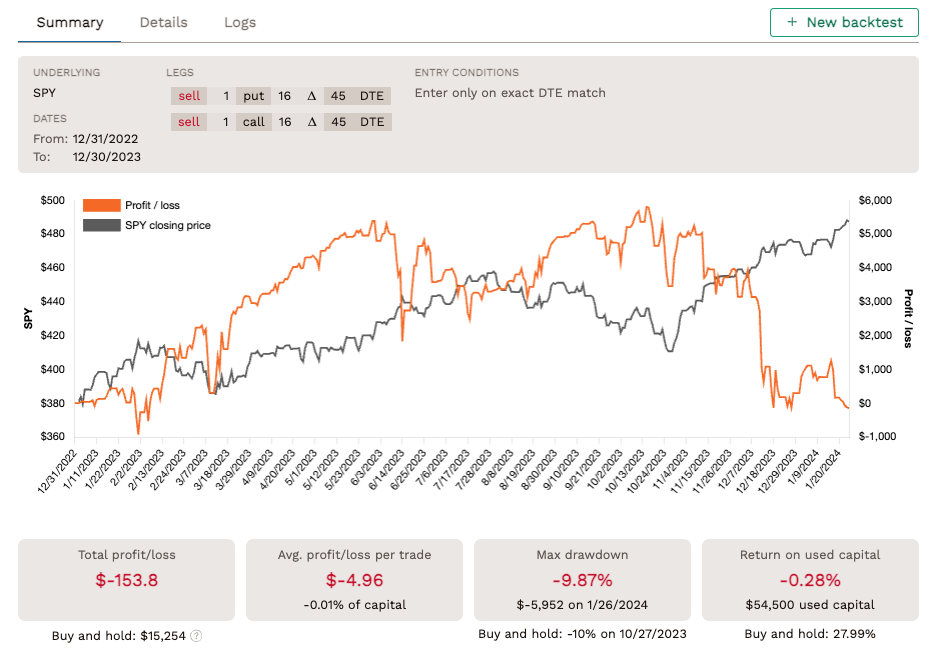Click the sell tag on the call leg

coord(189,122)
